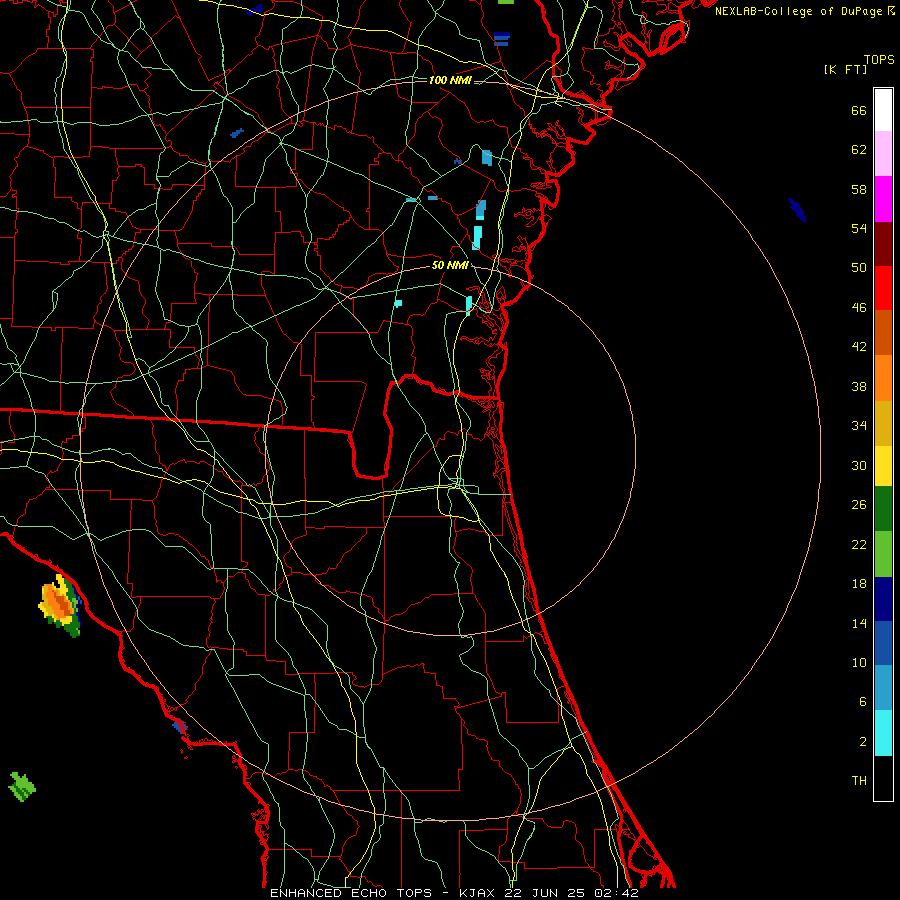Click the legend value 62
Viewport: 900px width, 900px height.
tap(859, 150)
